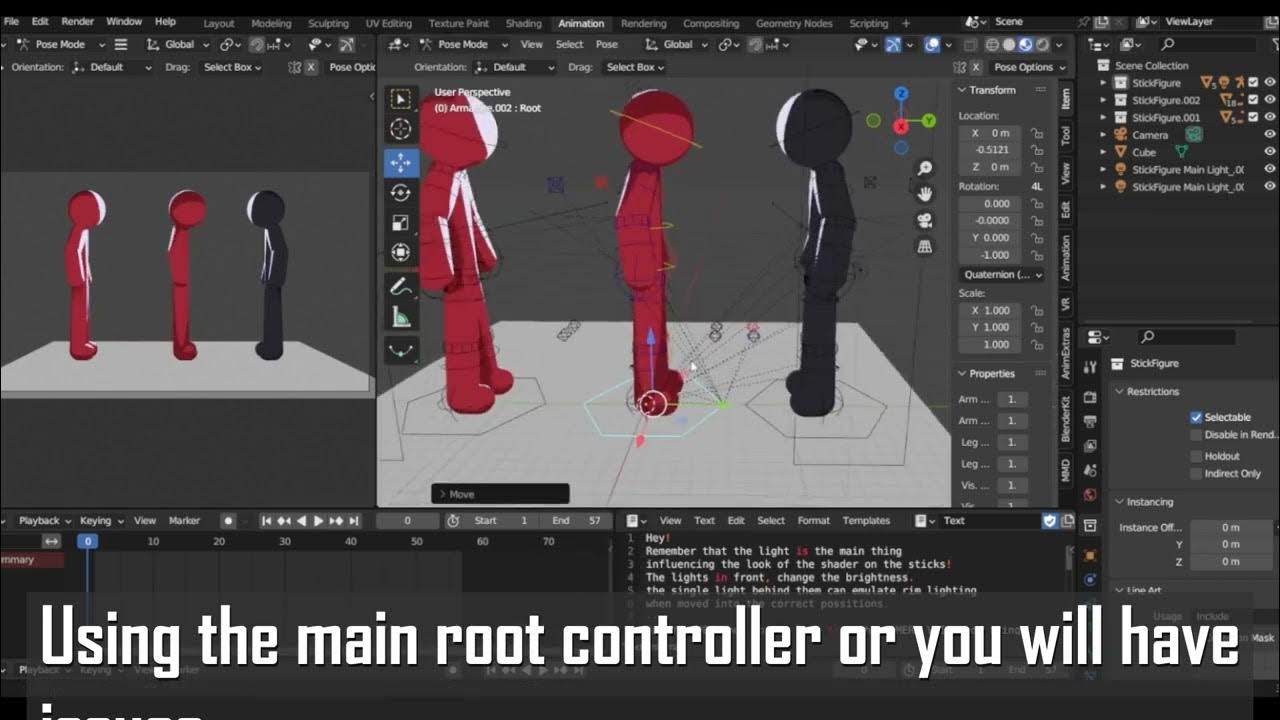The width and height of the screenshot is (1280, 720).
Task: Switch to the Shading workspace tab
Action: point(523,23)
